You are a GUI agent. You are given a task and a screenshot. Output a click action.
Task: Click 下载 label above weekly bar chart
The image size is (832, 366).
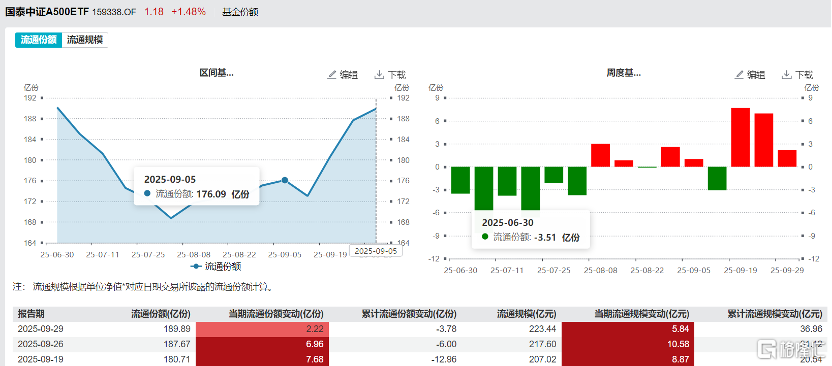coord(804,75)
